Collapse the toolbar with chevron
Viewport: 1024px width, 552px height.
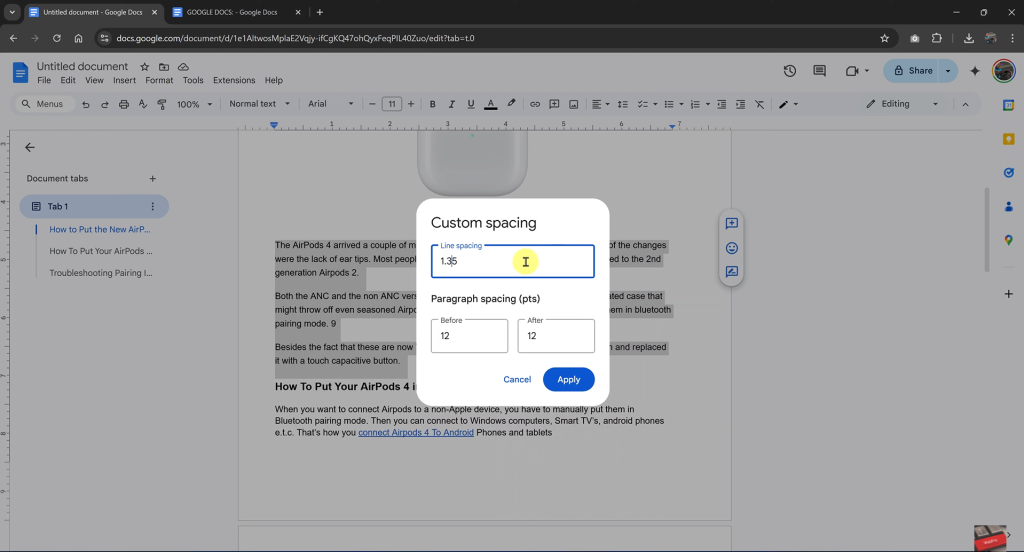tap(965, 105)
